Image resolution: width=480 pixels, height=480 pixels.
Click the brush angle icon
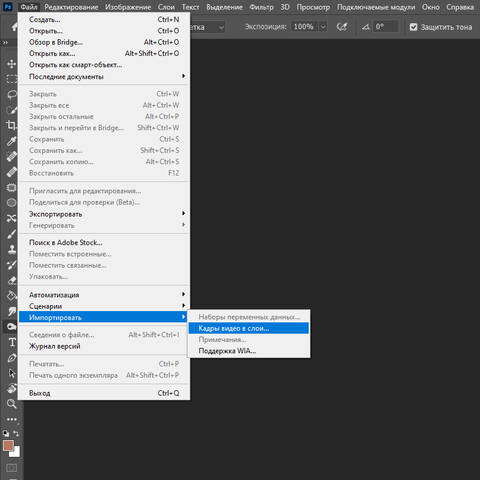[x=366, y=27]
